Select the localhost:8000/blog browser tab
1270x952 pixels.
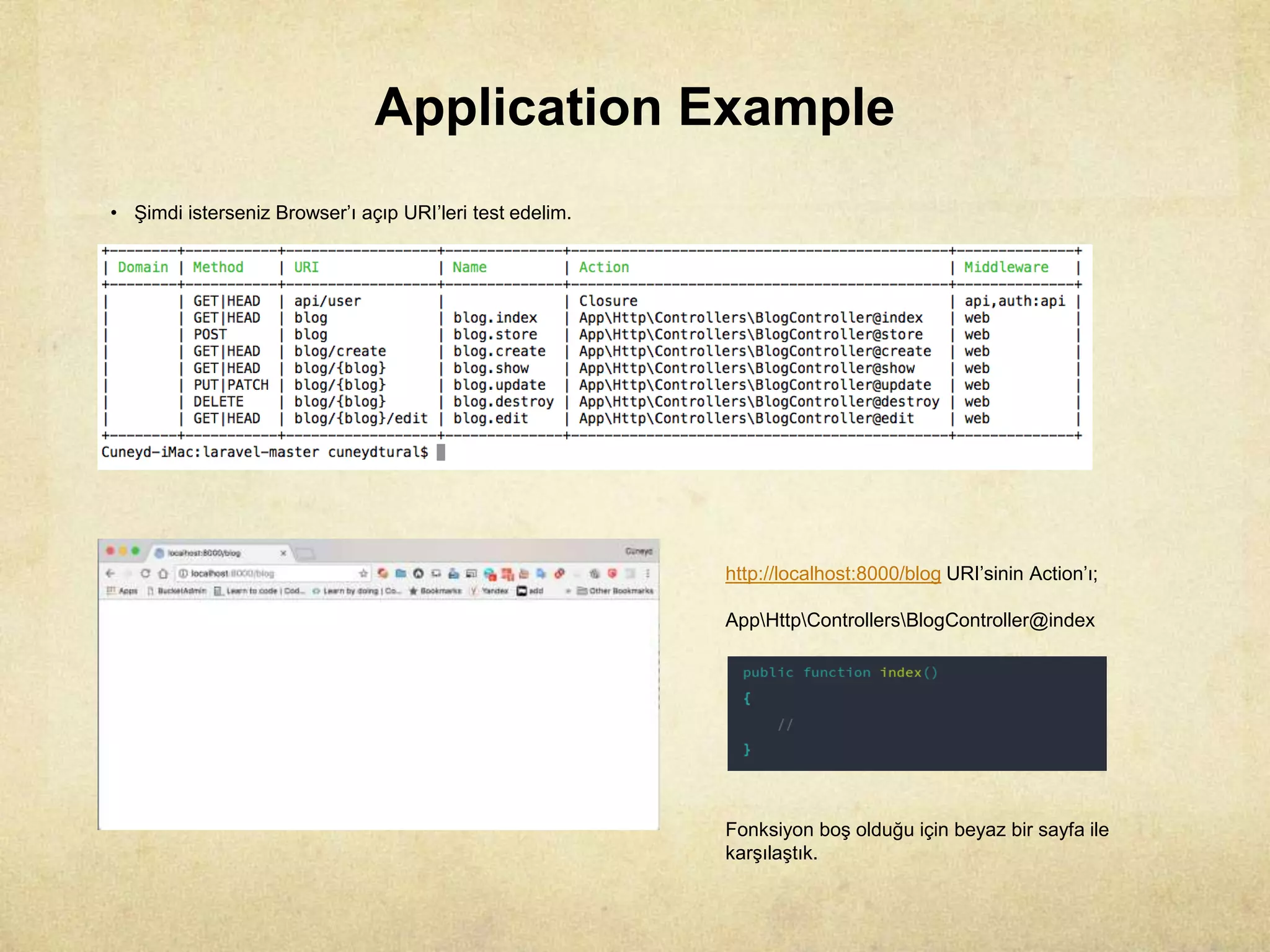tap(220, 552)
